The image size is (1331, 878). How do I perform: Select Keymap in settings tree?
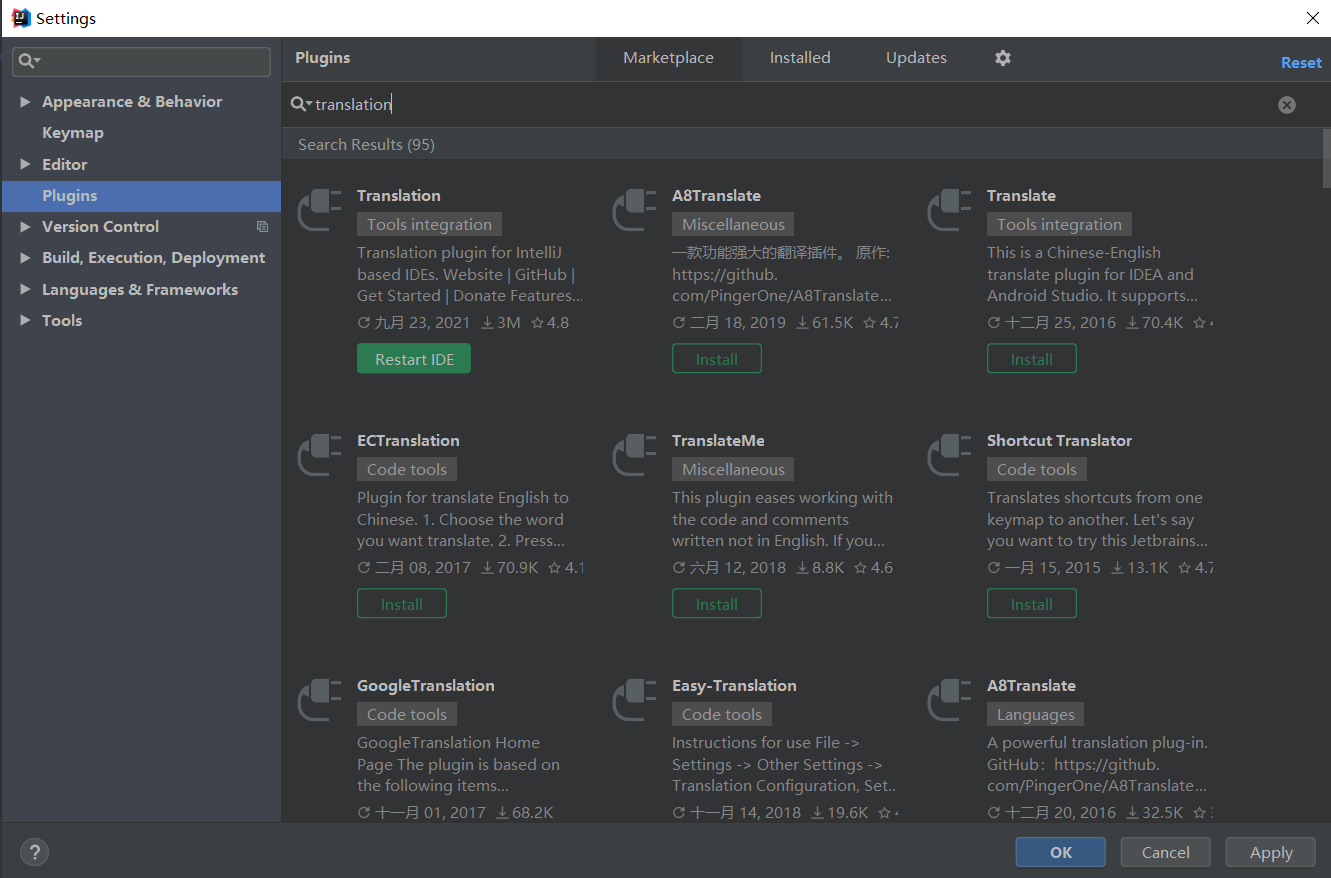tap(73, 133)
